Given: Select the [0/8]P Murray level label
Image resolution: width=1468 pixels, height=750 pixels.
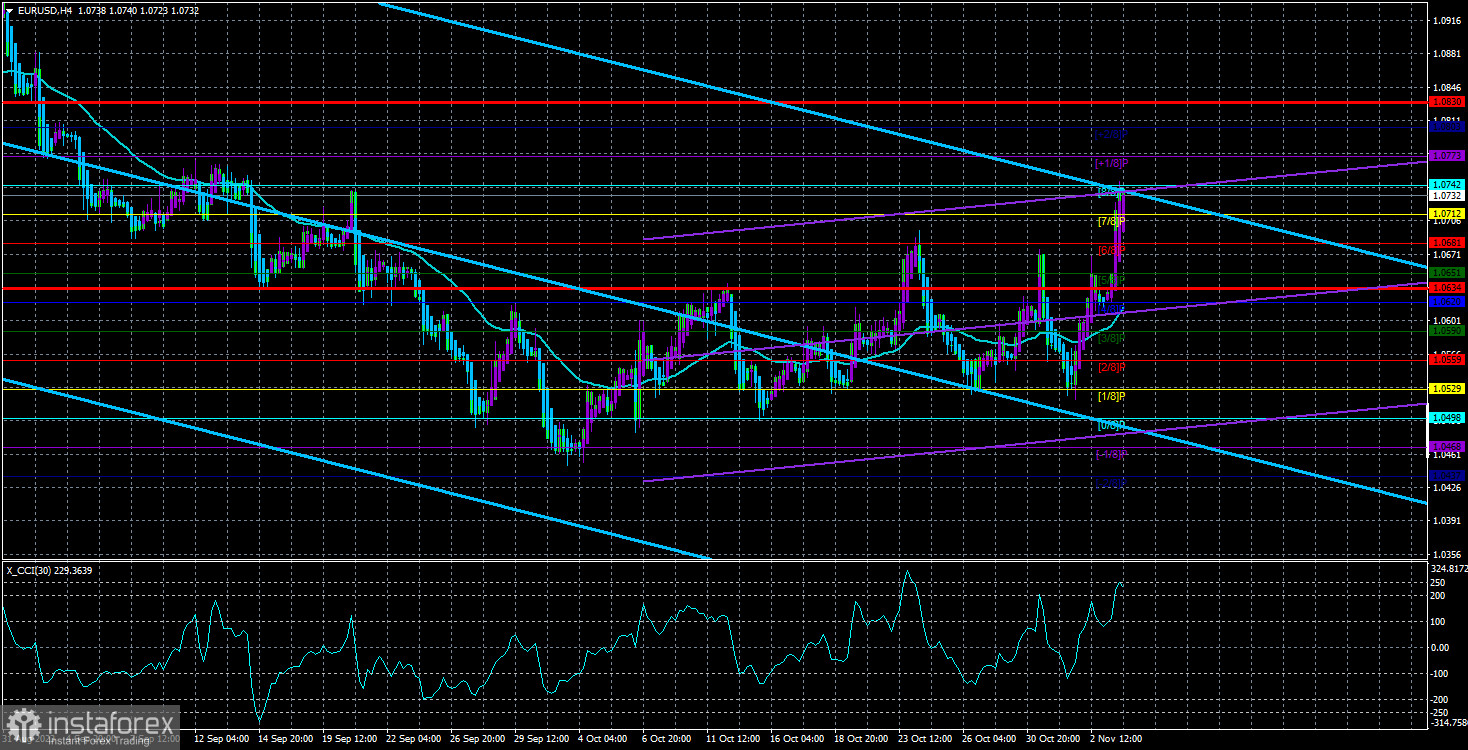Looking at the screenshot, I should [1112, 426].
